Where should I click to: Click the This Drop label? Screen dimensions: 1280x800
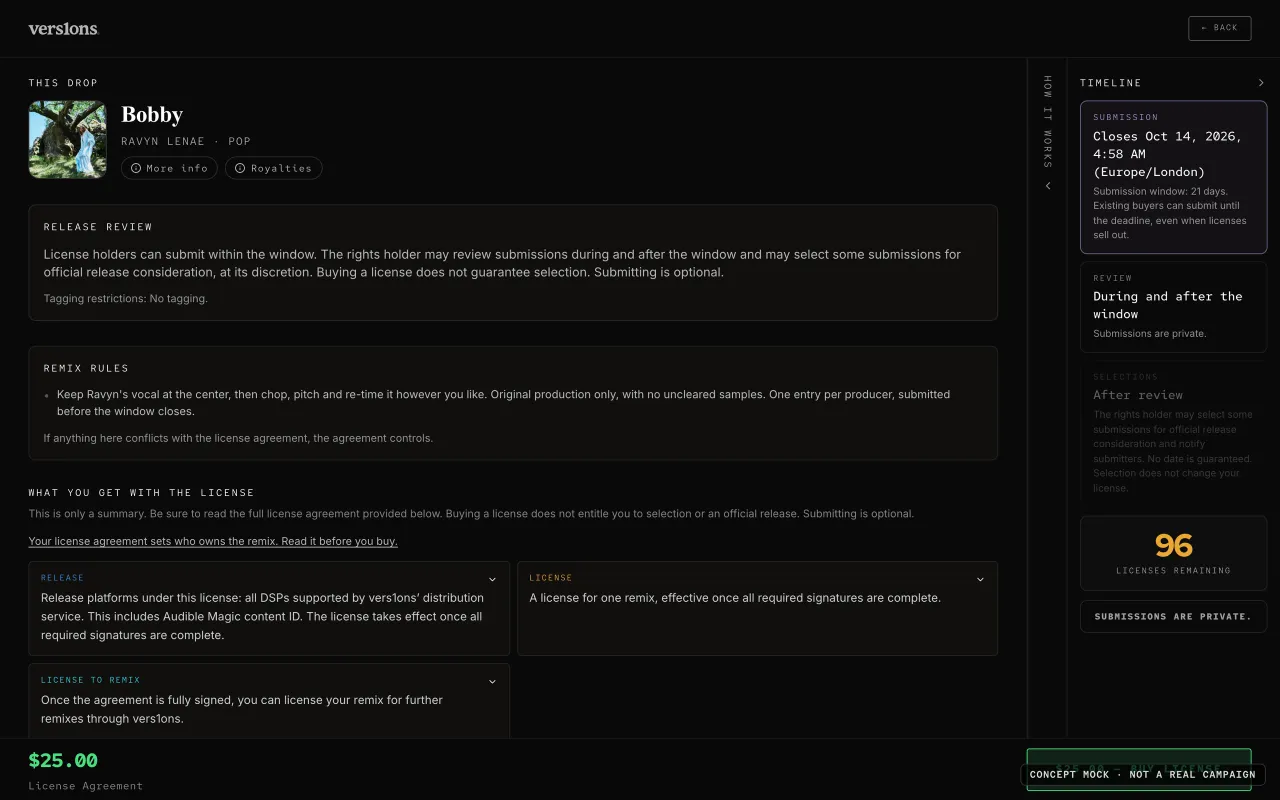click(63, 83)
